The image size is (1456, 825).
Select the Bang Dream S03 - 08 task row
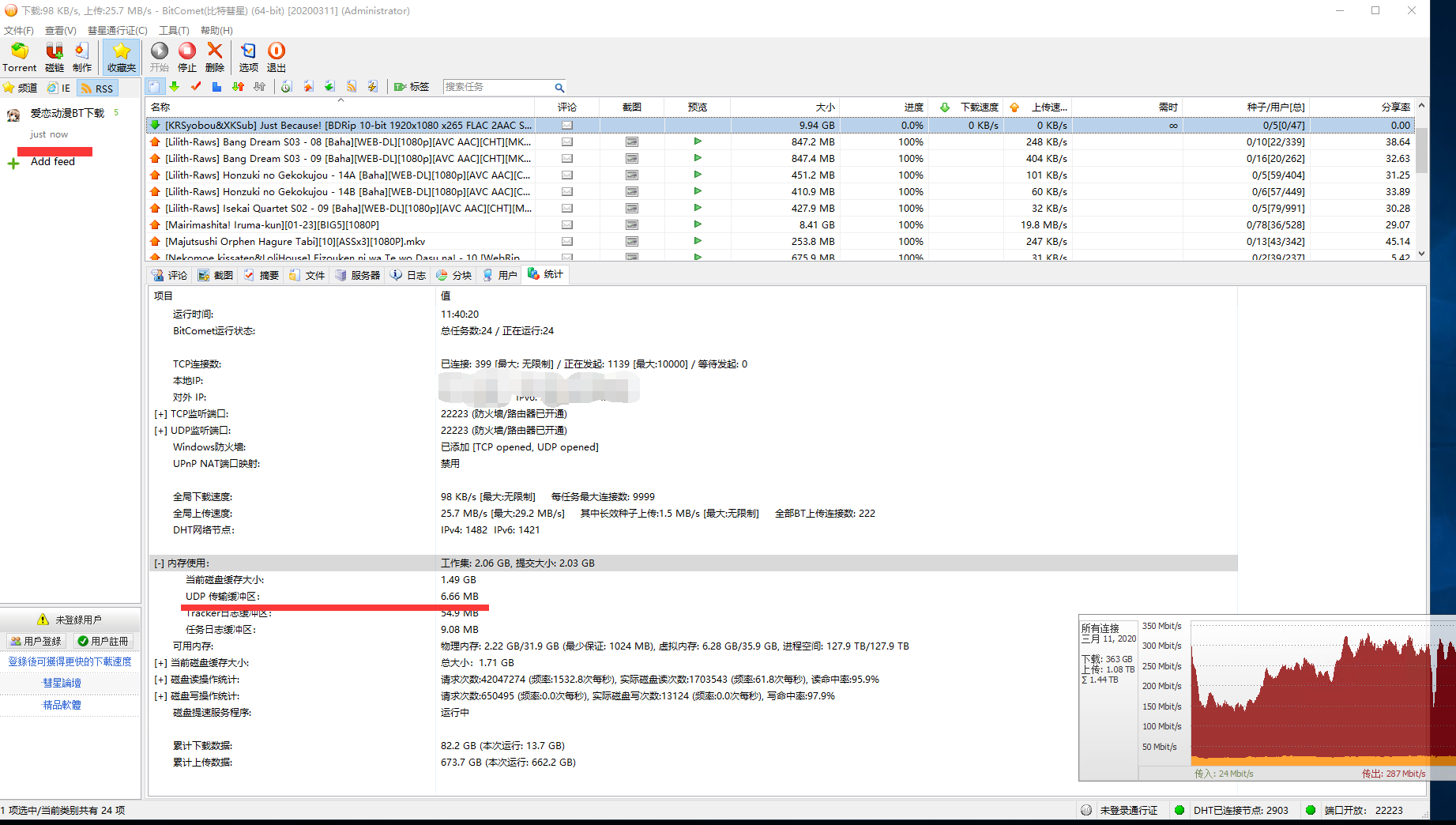(781, 142)
